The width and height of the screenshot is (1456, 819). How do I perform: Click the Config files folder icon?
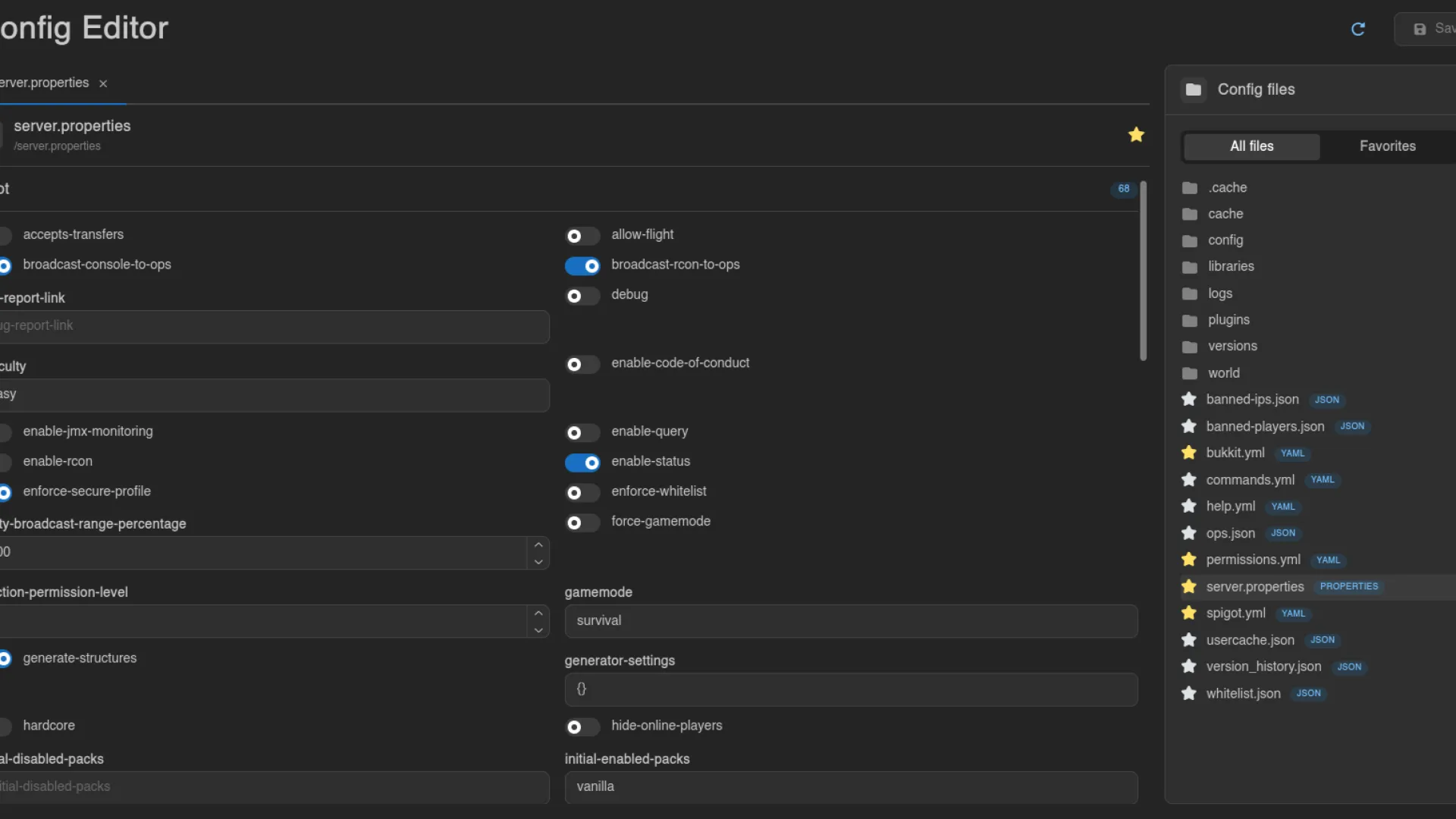(1194, 89)
